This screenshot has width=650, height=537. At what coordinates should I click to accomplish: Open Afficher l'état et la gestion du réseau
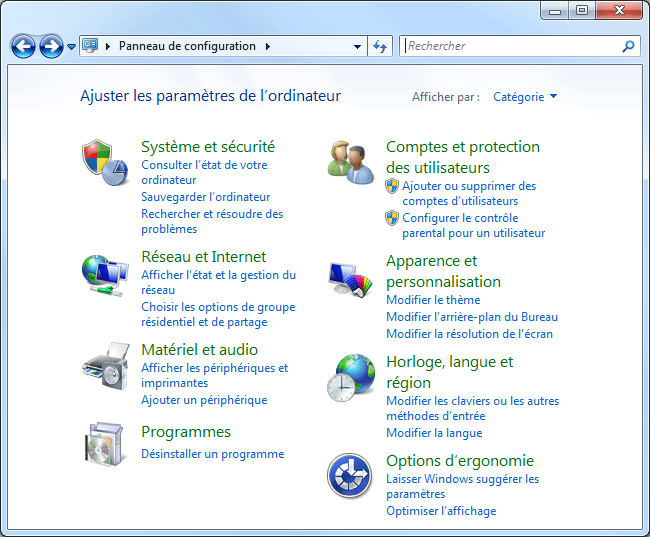tap(219, 282)
